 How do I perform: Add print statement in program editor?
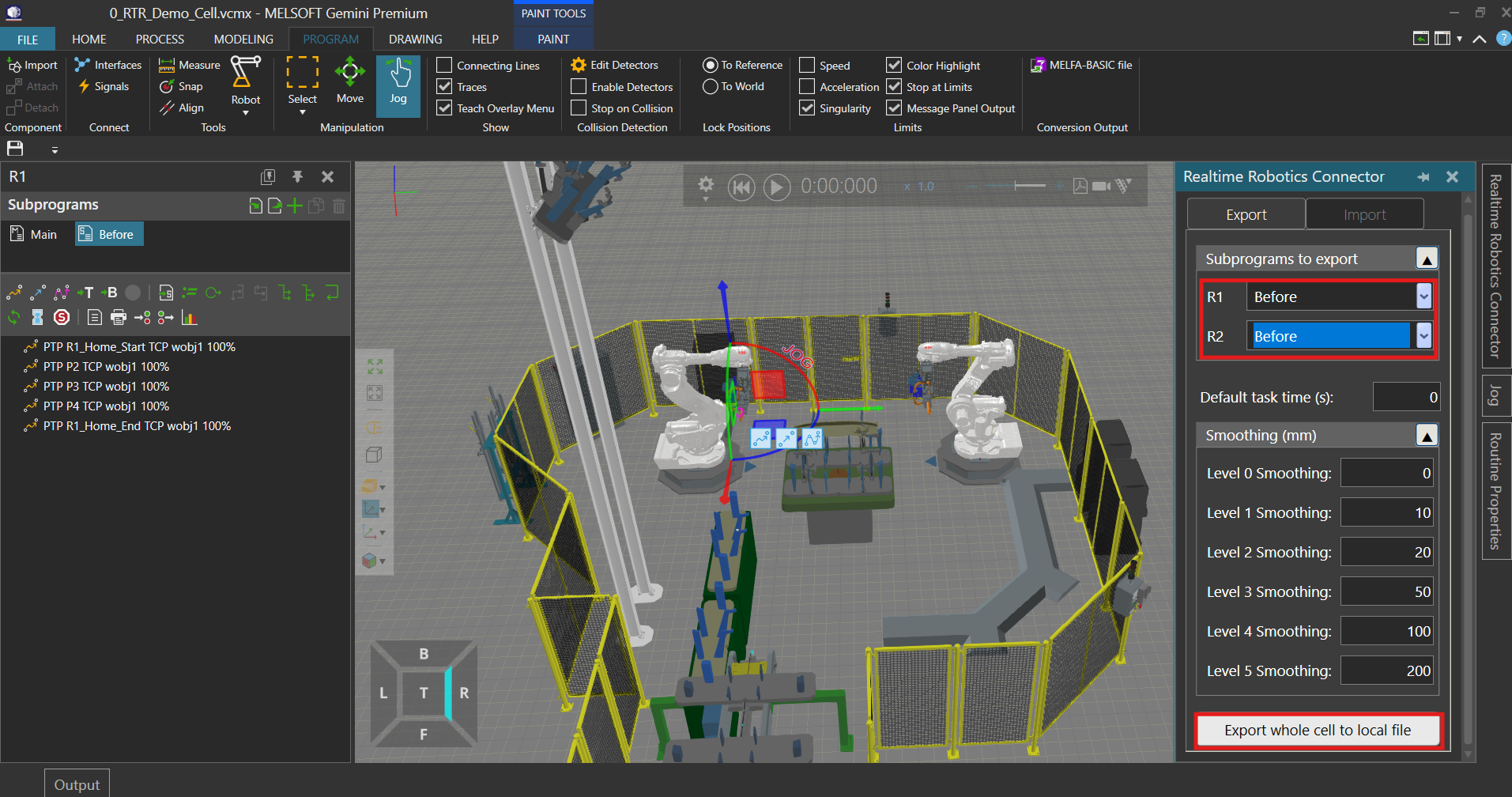pyautogui.click(x=119, y=317)
